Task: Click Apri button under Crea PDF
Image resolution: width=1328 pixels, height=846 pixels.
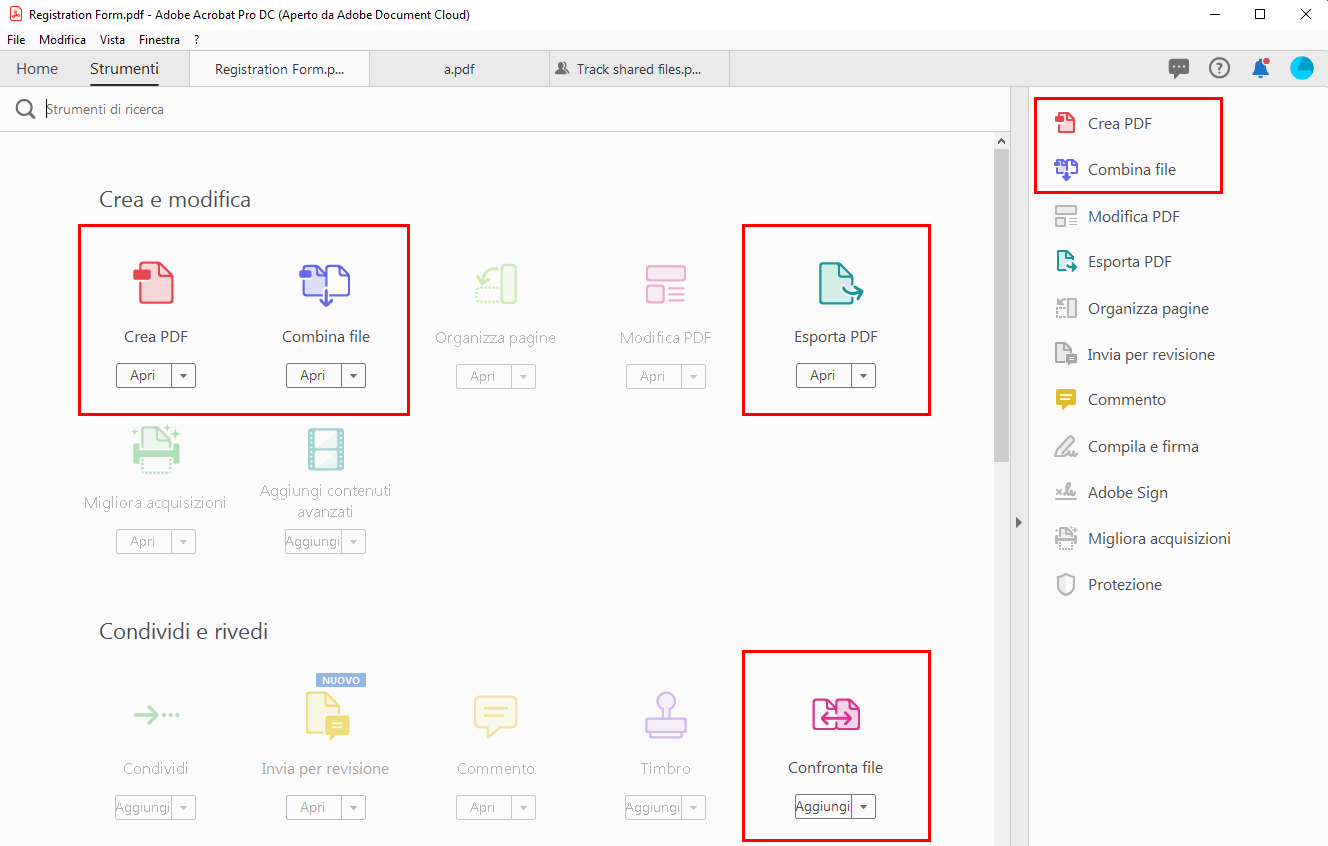Action: tap(143, 375)
